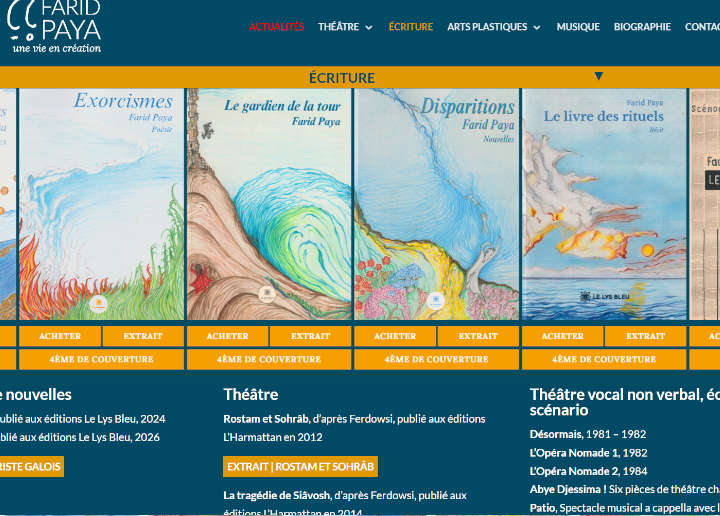Viewport: 720px width, 516px height.
Task: Open 4ème de couverture for Disparitions
Action: (x=437, y=359)
